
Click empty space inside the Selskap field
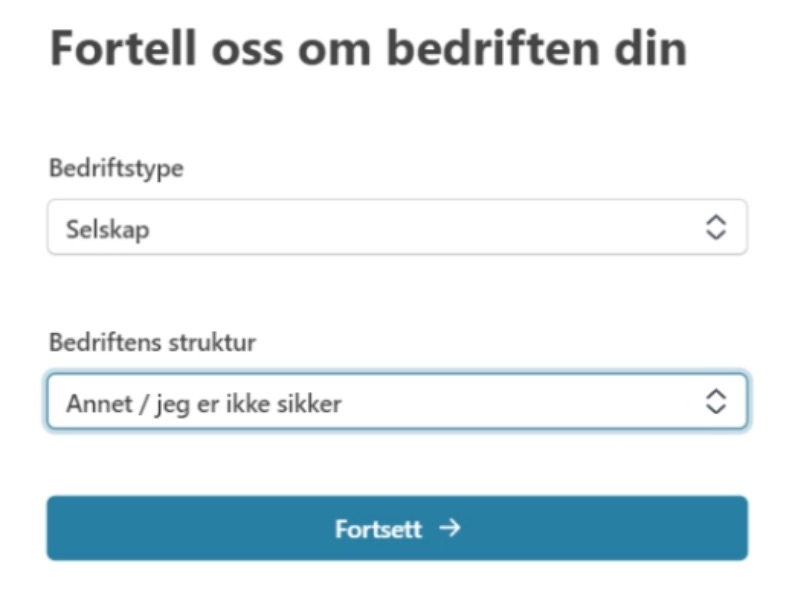click(450, 227)
